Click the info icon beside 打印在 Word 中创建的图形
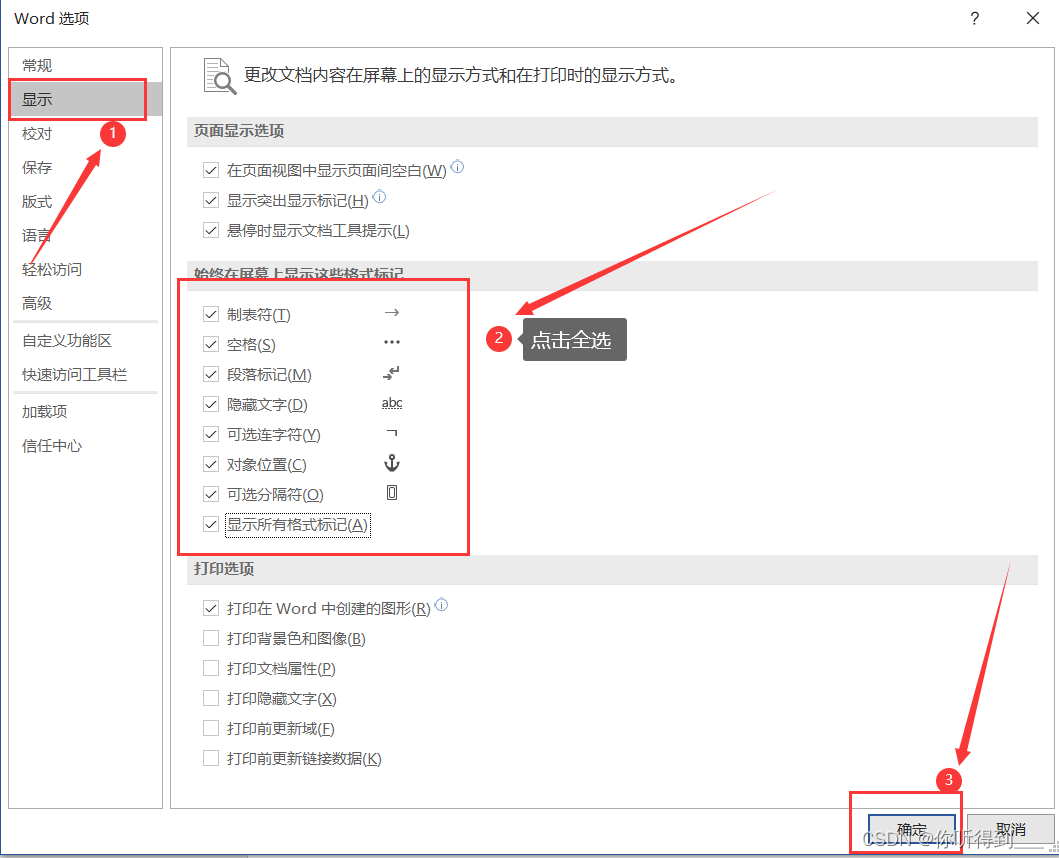 [x=441, y=604]
